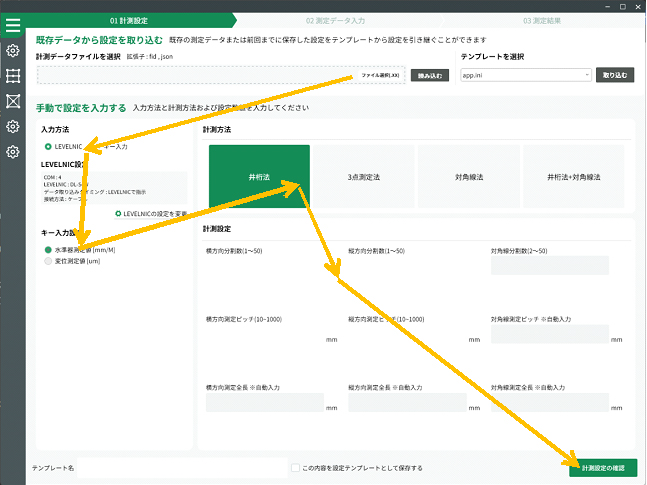Click the テンプレートを選択 heading
This screenshot has height=485, width=647.
(x=492, y=57)
